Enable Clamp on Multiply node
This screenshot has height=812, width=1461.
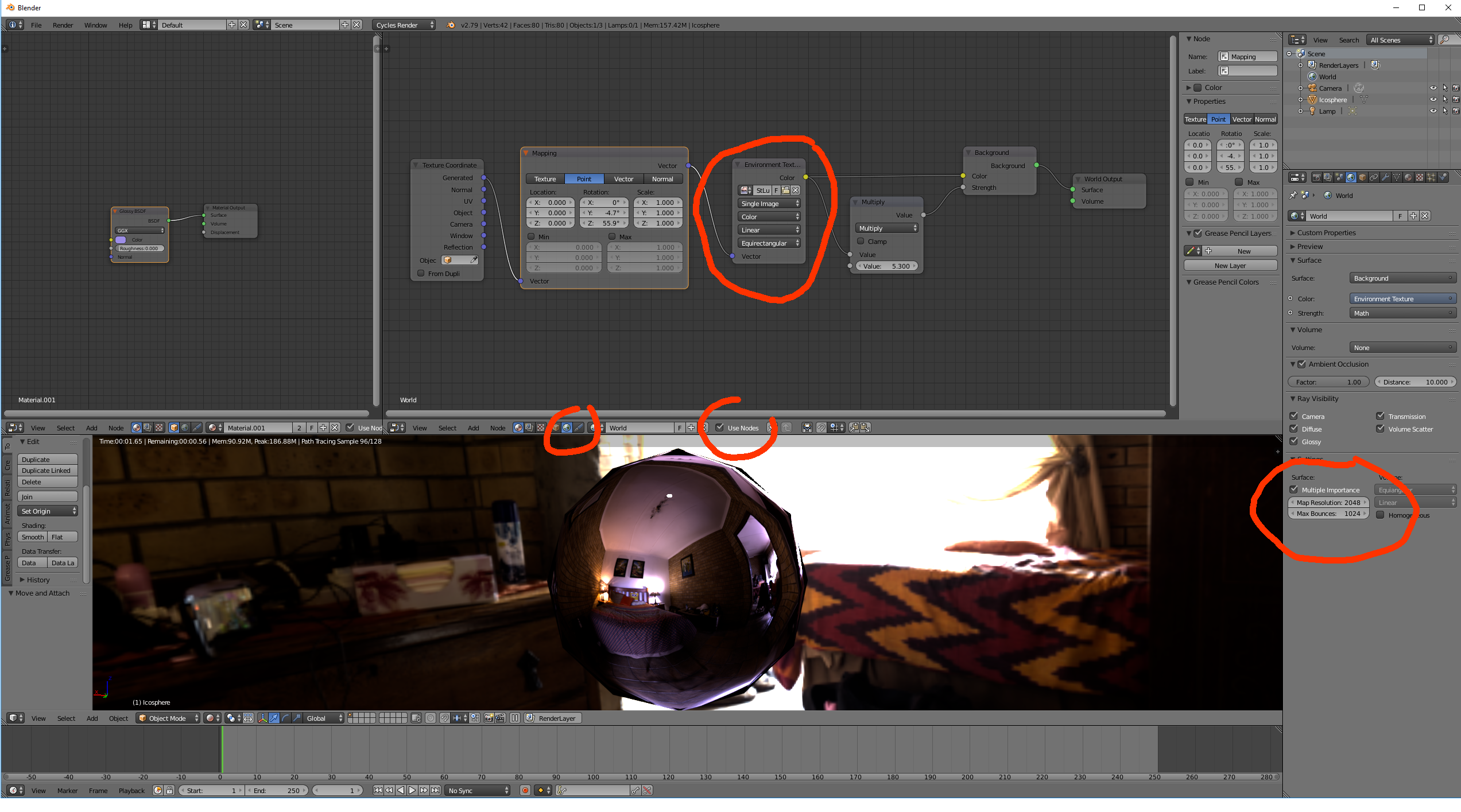pyautogui.click(x=861, y=242)
